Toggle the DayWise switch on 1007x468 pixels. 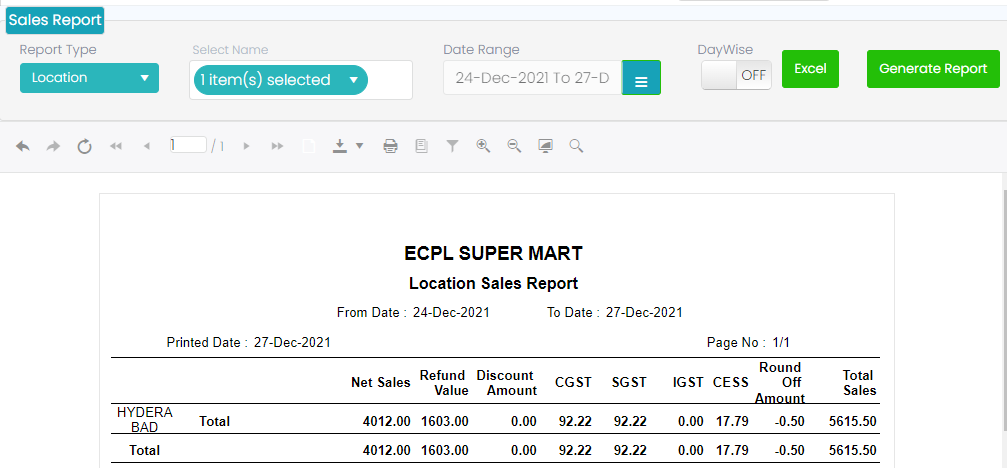tap(736, 75)
